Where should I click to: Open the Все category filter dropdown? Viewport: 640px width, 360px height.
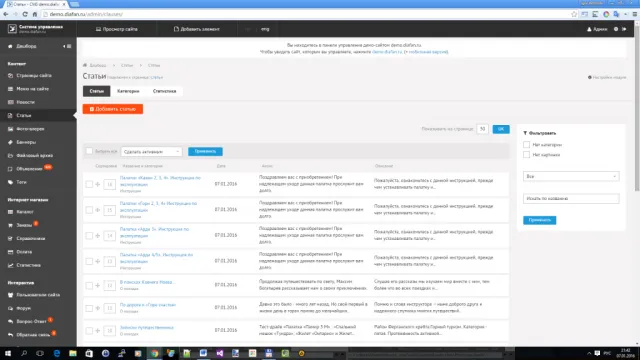[571, 176]
